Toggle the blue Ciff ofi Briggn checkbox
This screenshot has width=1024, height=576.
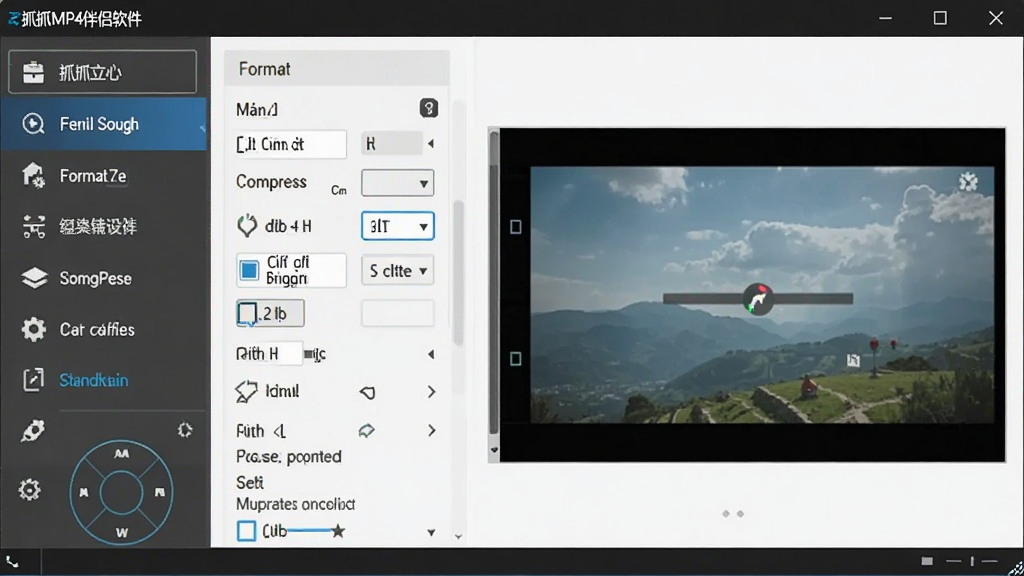coord(249,270)
